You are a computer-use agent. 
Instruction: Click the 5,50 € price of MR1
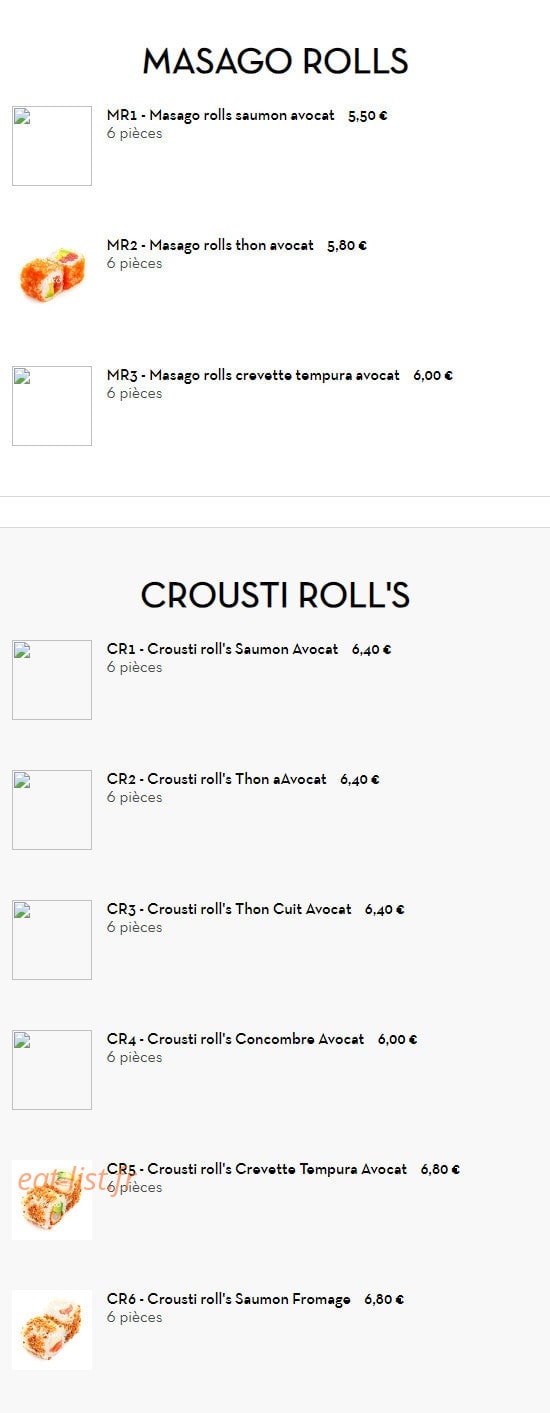tap(368, 116)
